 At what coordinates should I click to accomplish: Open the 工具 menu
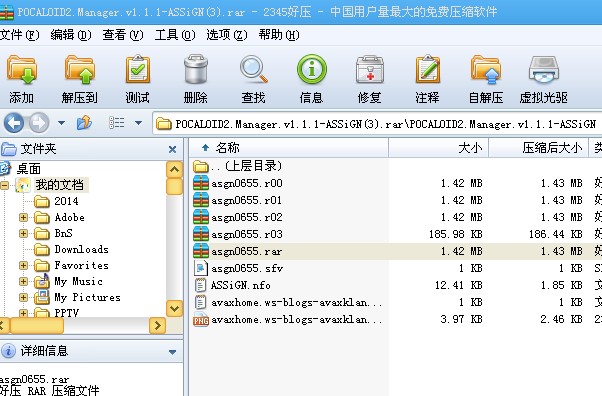point(175,35)
